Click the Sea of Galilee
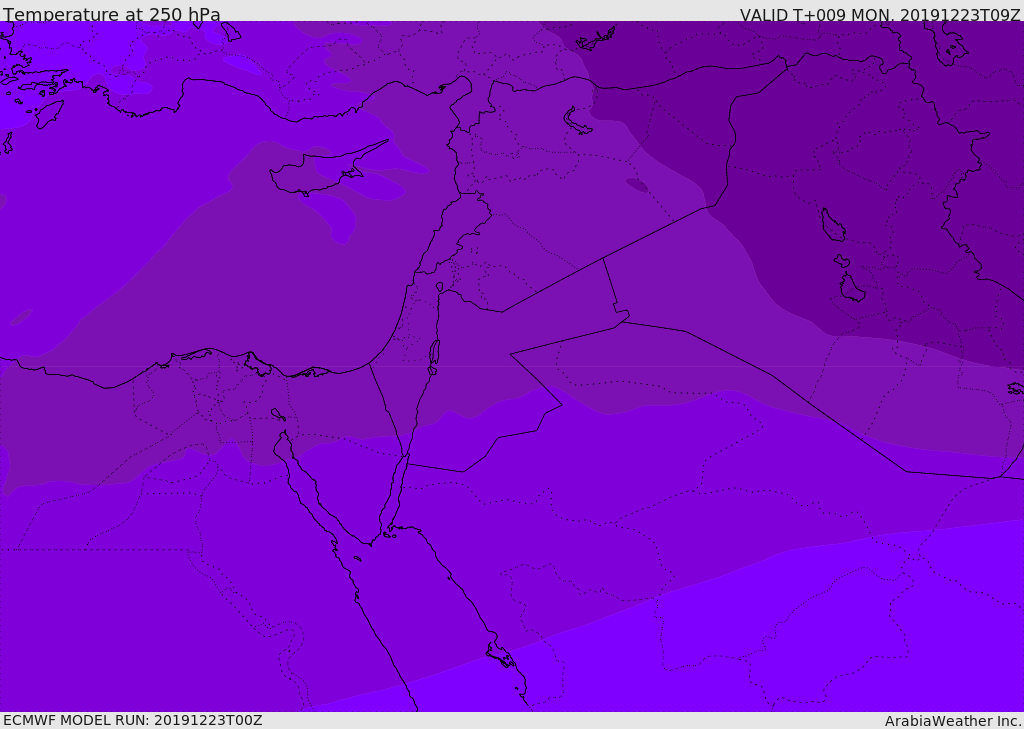Screen dimensions: 1024x729 [439, 288]
